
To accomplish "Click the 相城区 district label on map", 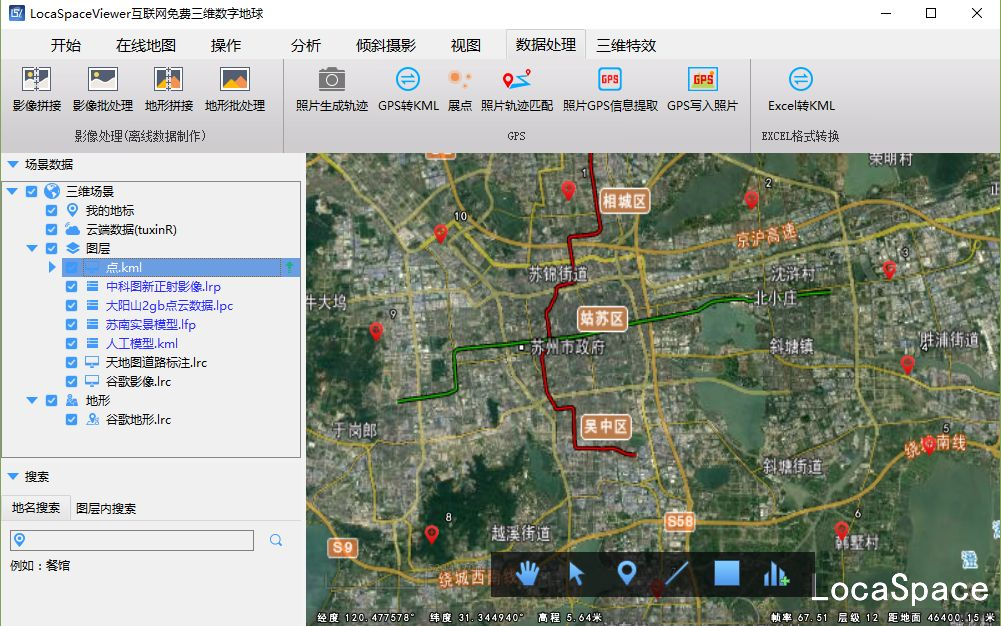I will [624, 202].
